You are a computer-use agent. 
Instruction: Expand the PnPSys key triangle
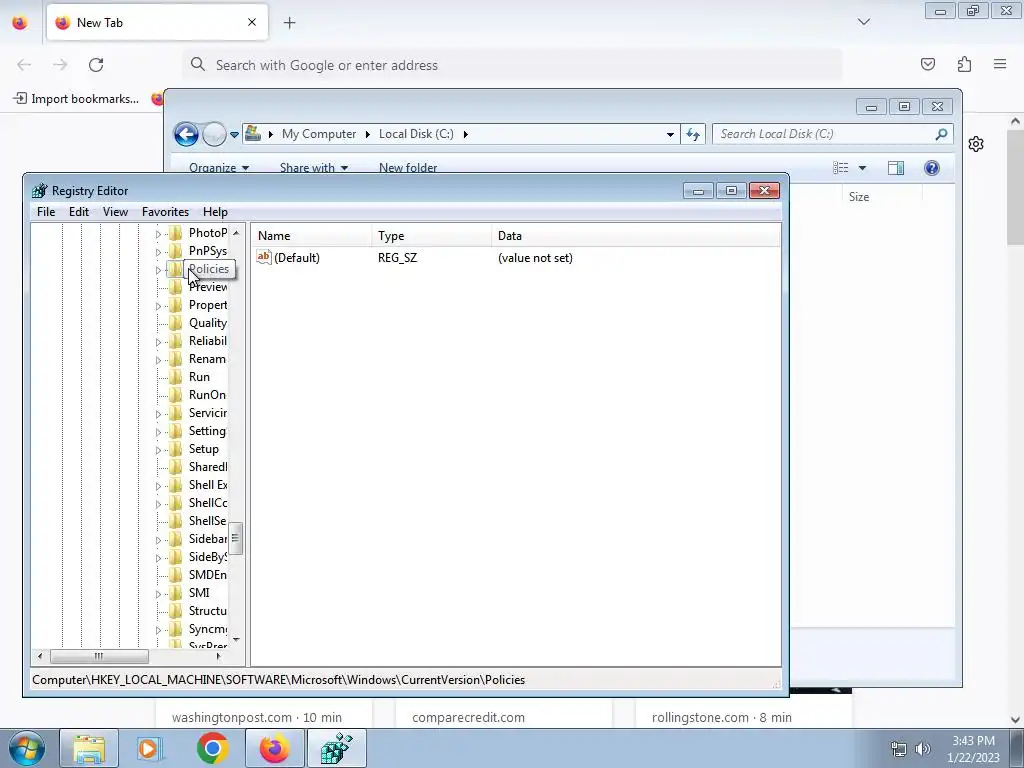click(x=158, y=251)
